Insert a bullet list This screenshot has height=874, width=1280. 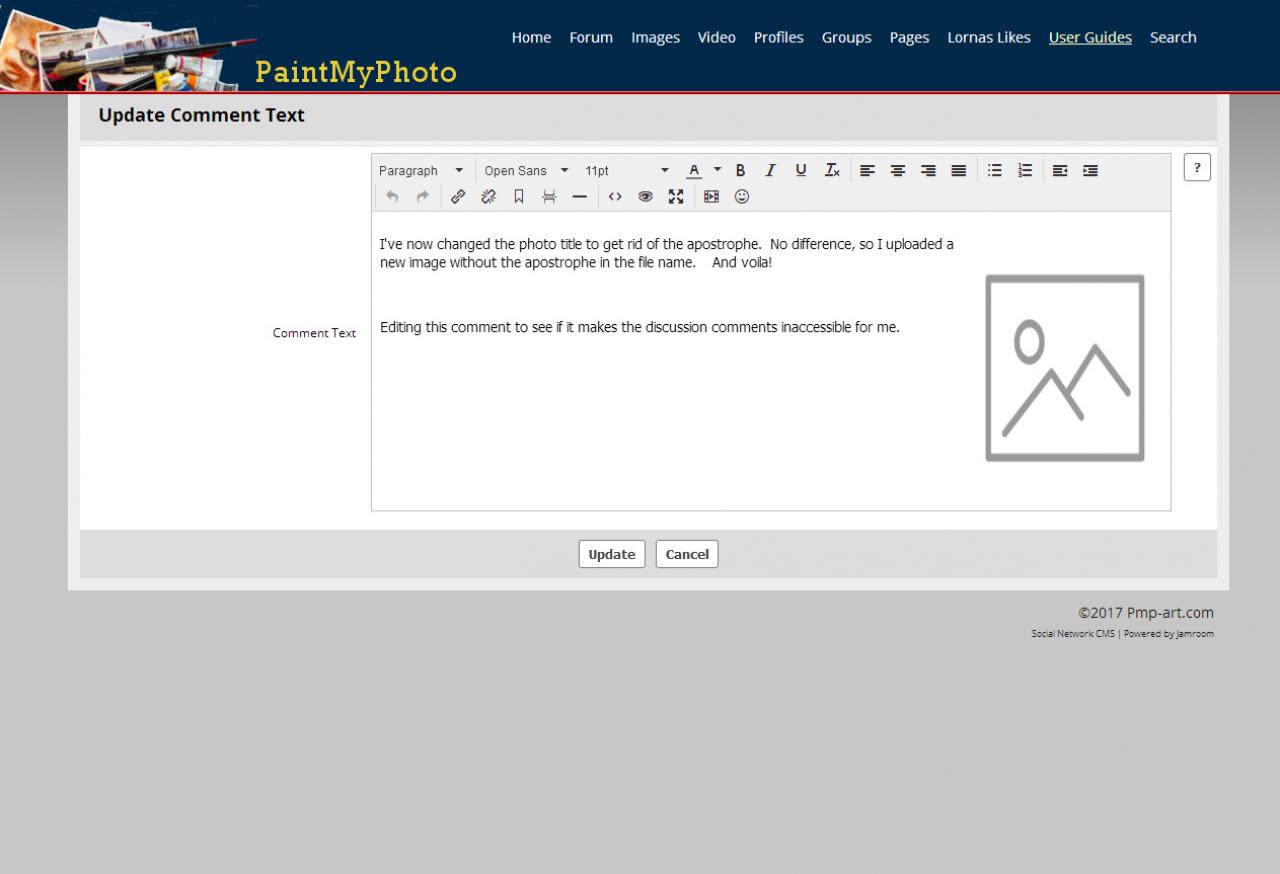click(x=995, y=171)
